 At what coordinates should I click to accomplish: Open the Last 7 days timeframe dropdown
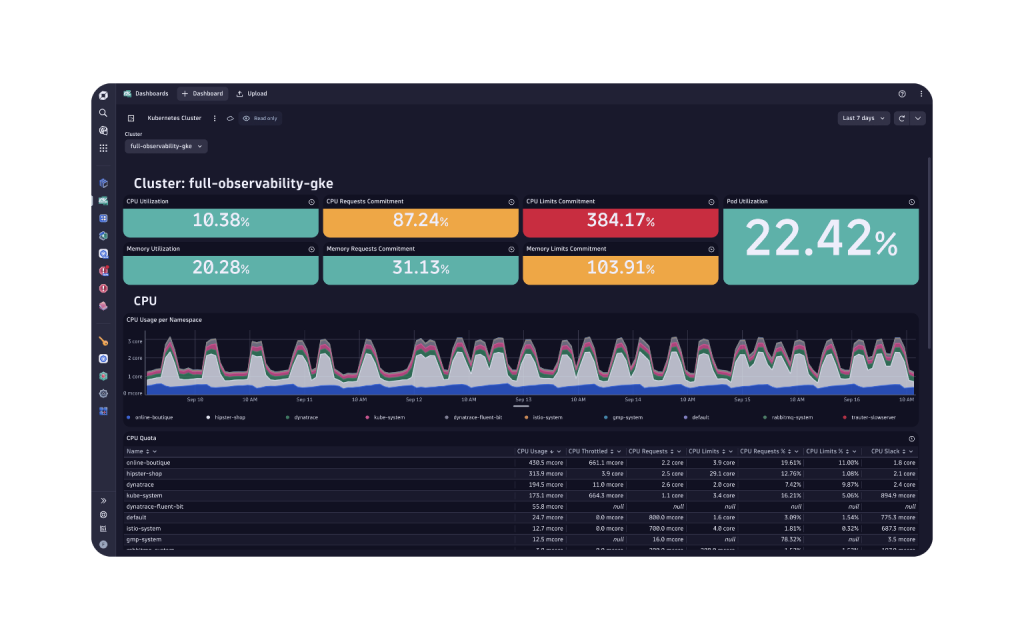(863, 118)
